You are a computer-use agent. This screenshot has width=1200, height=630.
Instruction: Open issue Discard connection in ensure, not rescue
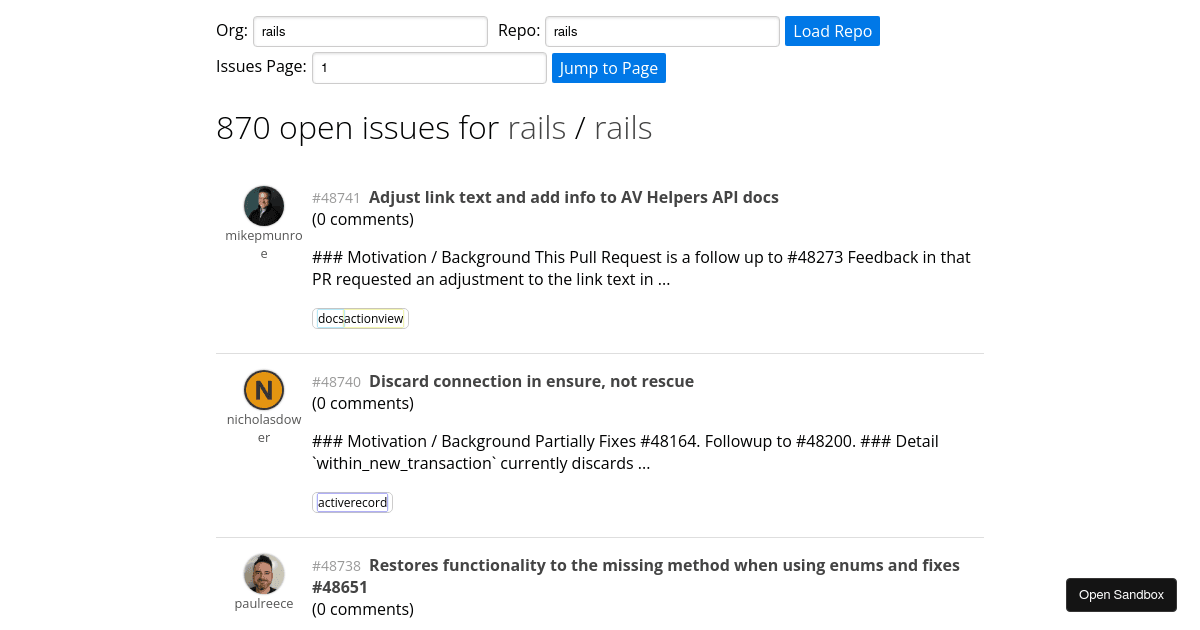pyautogui.click(x=531, y=381)
